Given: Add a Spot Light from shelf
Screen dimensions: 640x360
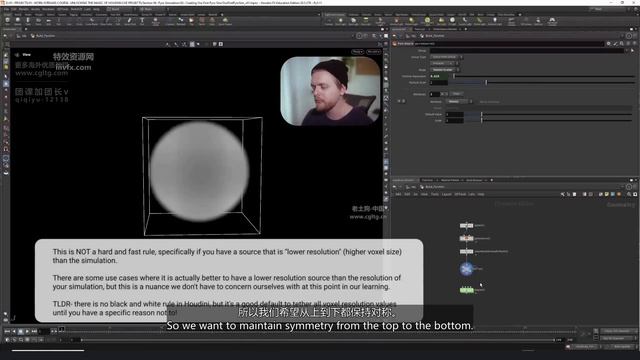Looking at the screenshot, I should click(353, 21).
